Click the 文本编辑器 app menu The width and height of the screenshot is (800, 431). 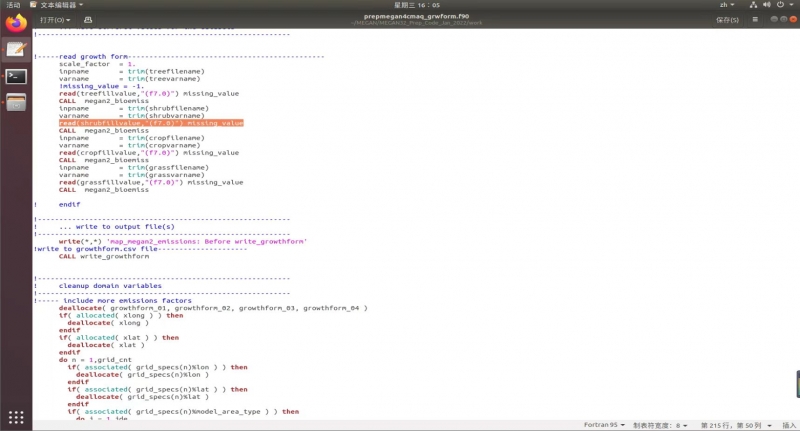[58, 5]
